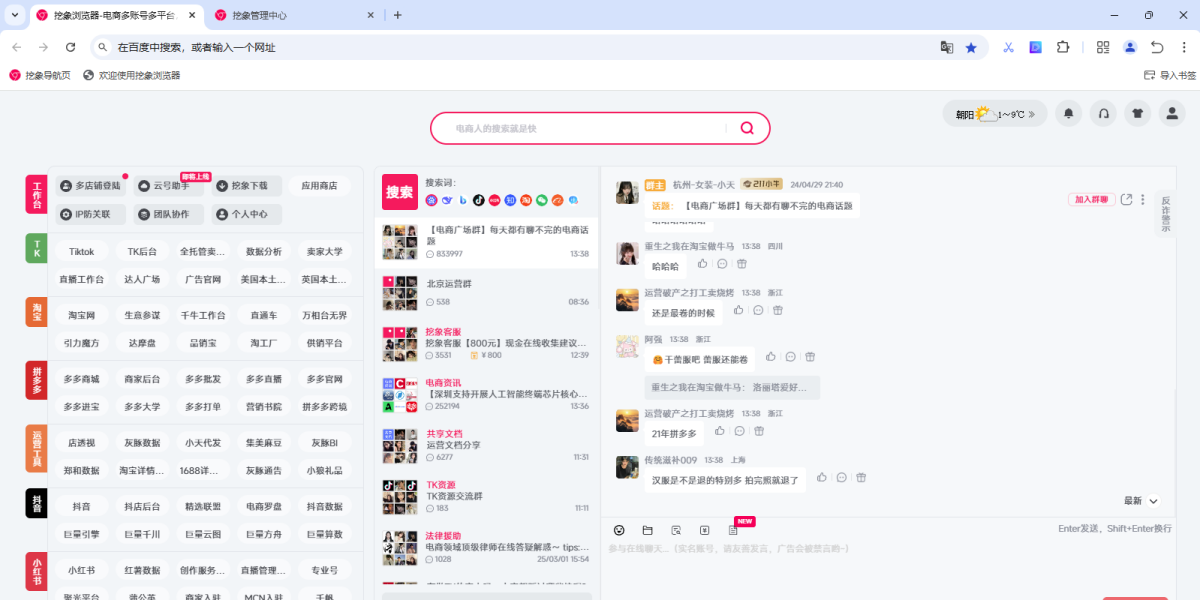Click the search-image icon in the chat toolbar
The image size is (1200, 600).
[676, 530]
